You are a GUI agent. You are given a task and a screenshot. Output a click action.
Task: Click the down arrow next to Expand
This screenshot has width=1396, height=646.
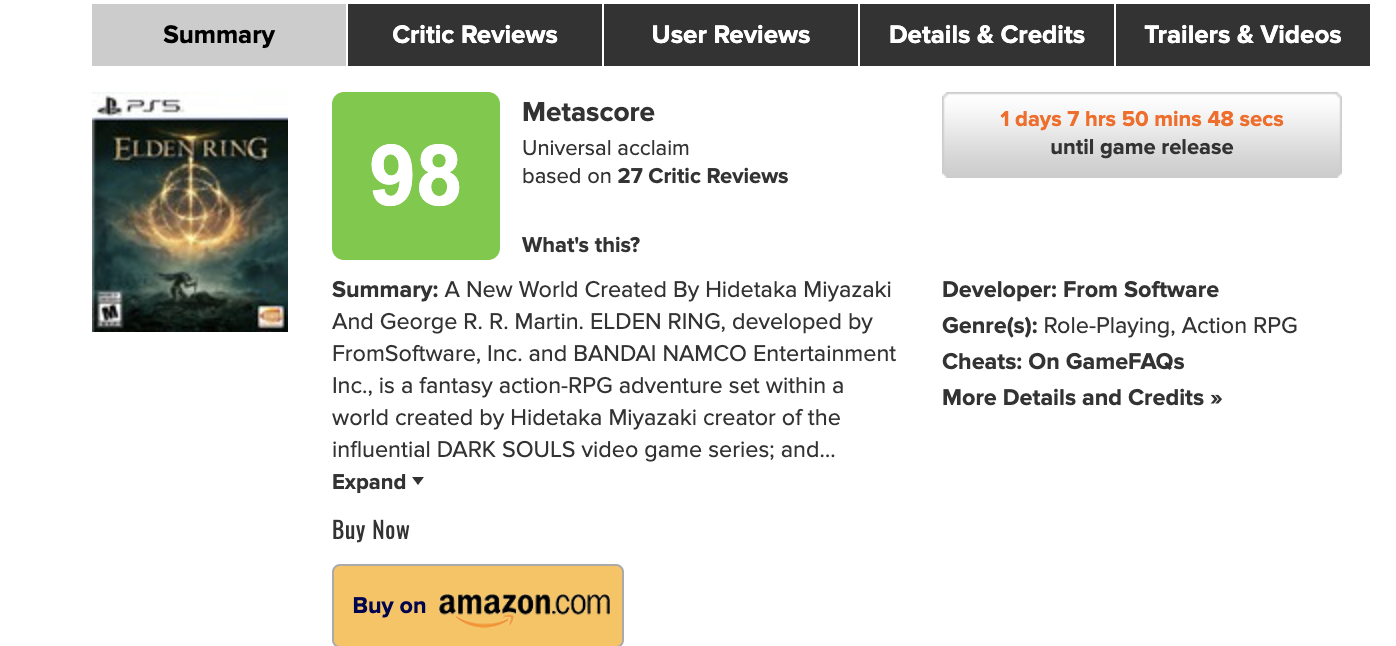(418, 481)
